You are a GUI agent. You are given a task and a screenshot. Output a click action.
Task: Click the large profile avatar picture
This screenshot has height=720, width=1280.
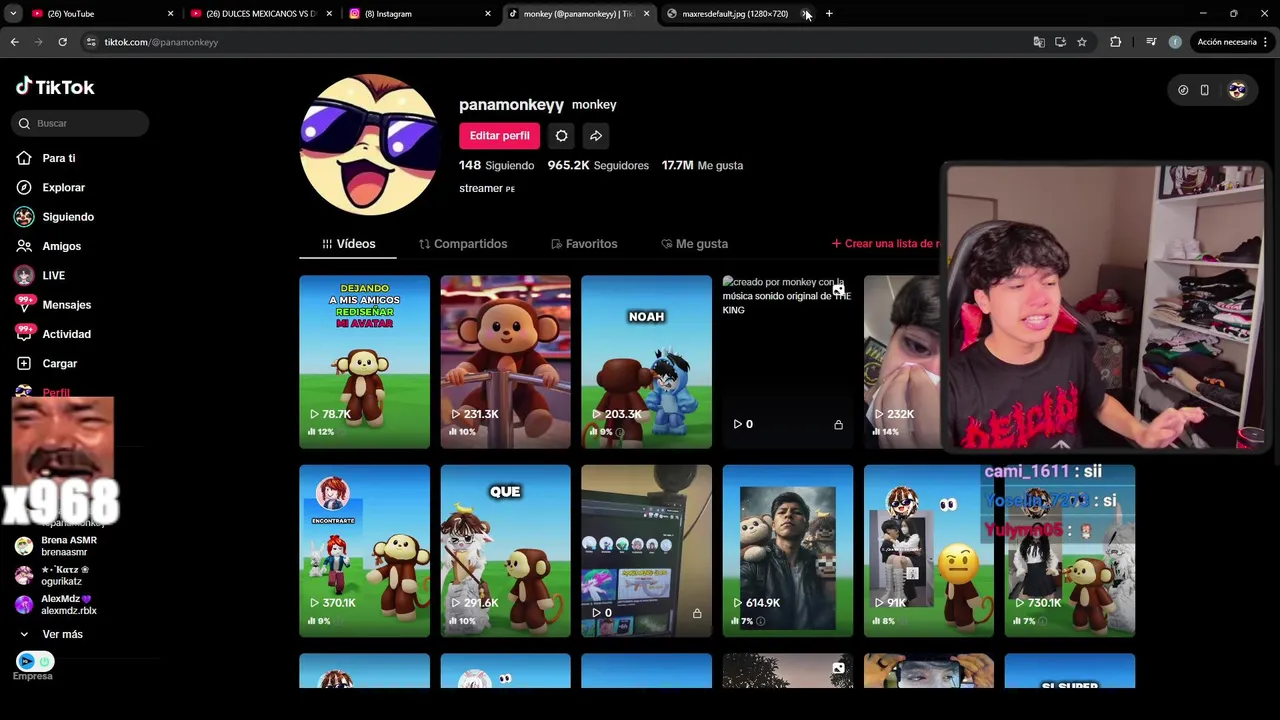pyautogui.click(x=369, y=145)
